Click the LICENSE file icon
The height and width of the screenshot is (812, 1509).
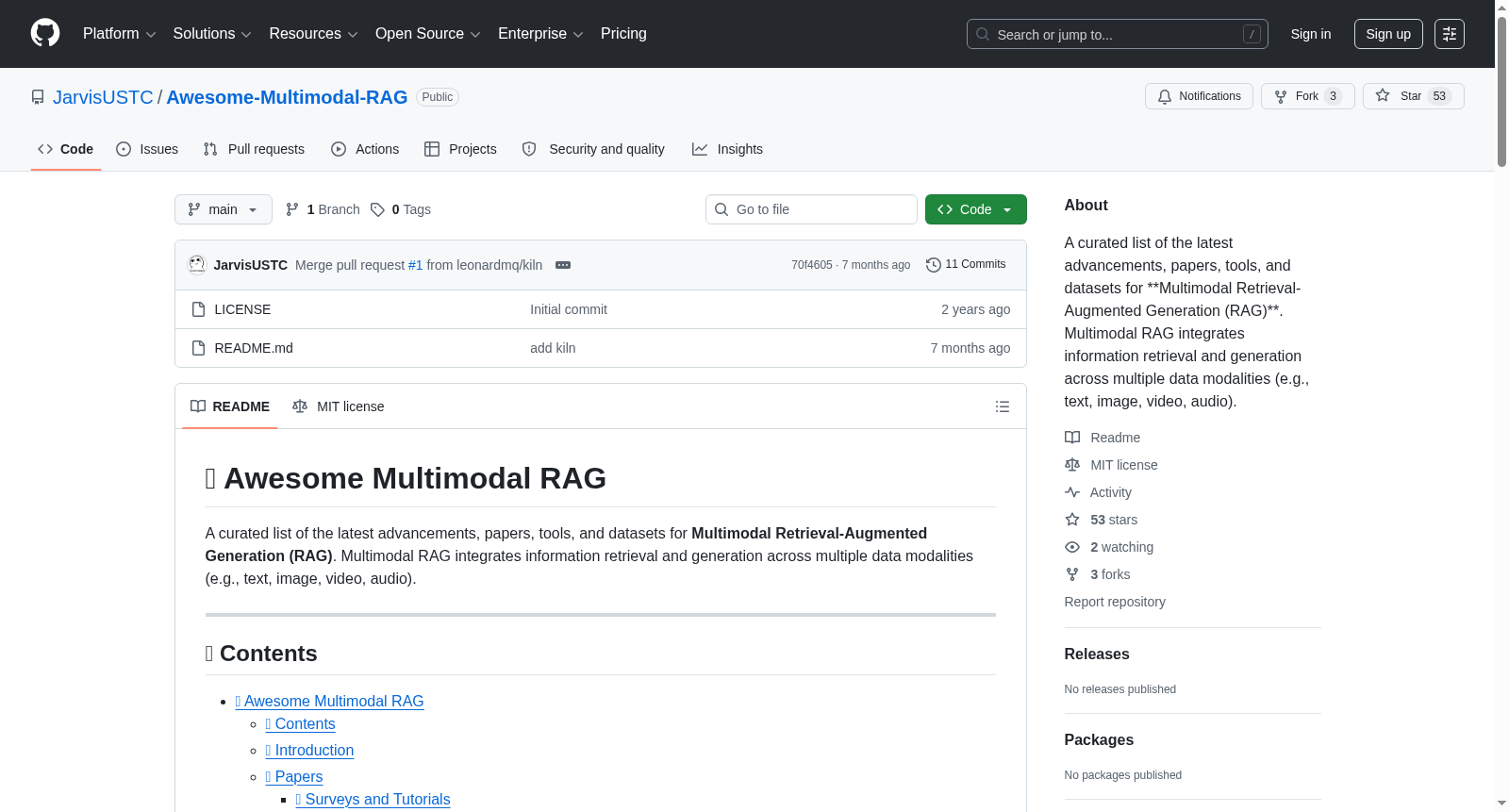(x=198, y=309)
